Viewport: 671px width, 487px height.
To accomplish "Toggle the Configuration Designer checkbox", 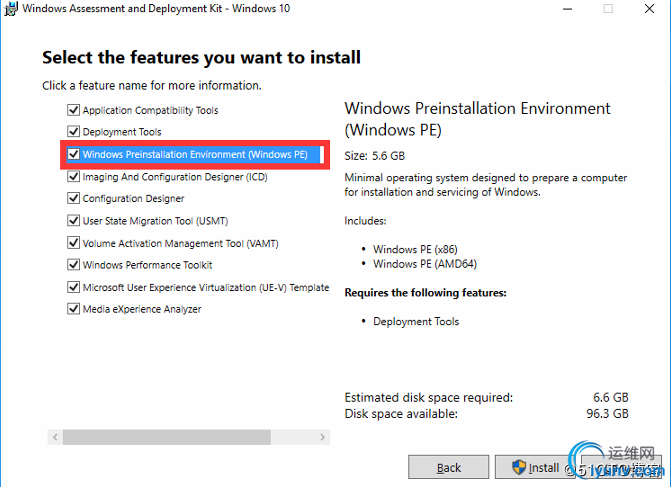I will tap(73, 199).
